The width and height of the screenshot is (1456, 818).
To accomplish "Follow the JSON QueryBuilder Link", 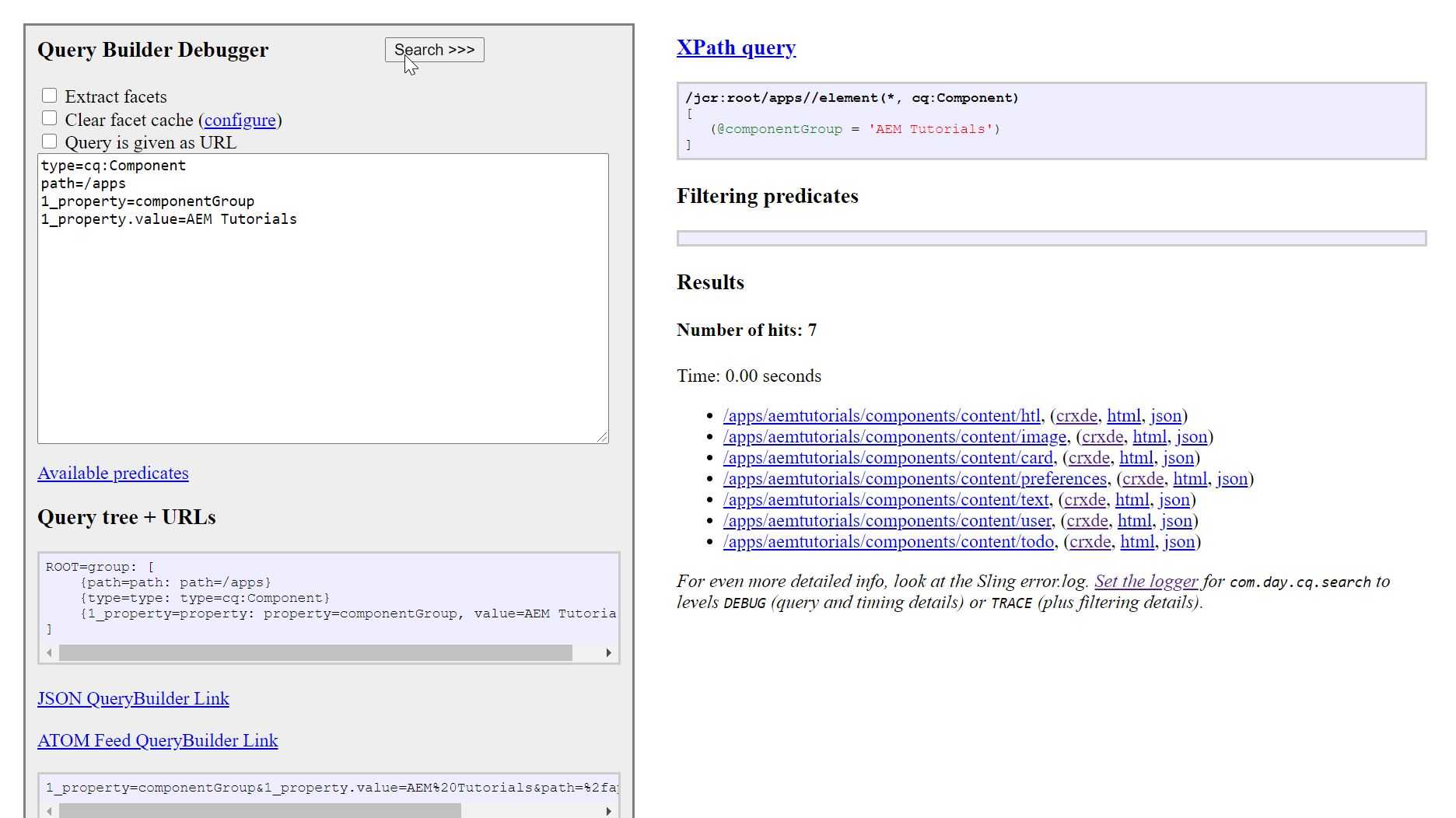I will tap(133, 698).
